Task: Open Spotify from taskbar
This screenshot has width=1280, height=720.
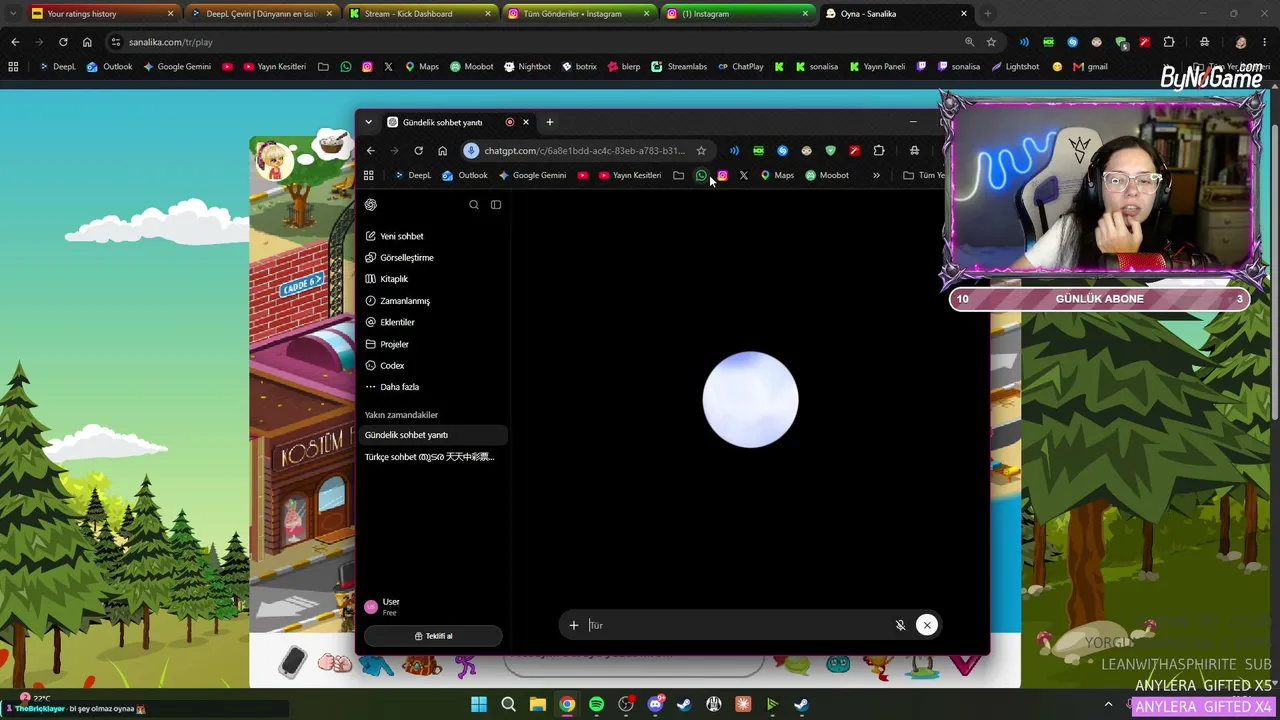Action: point(596,704)
